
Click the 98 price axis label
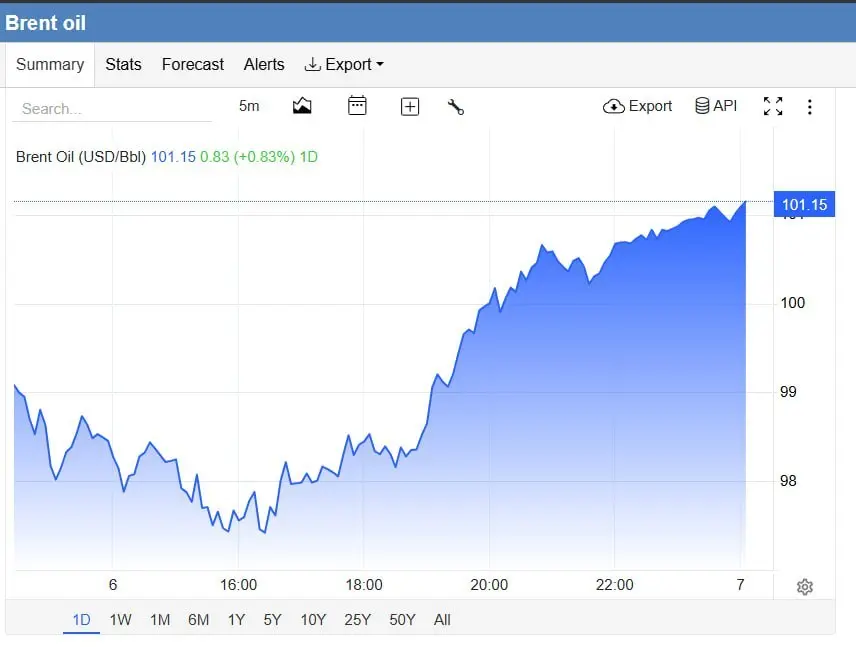788,481
